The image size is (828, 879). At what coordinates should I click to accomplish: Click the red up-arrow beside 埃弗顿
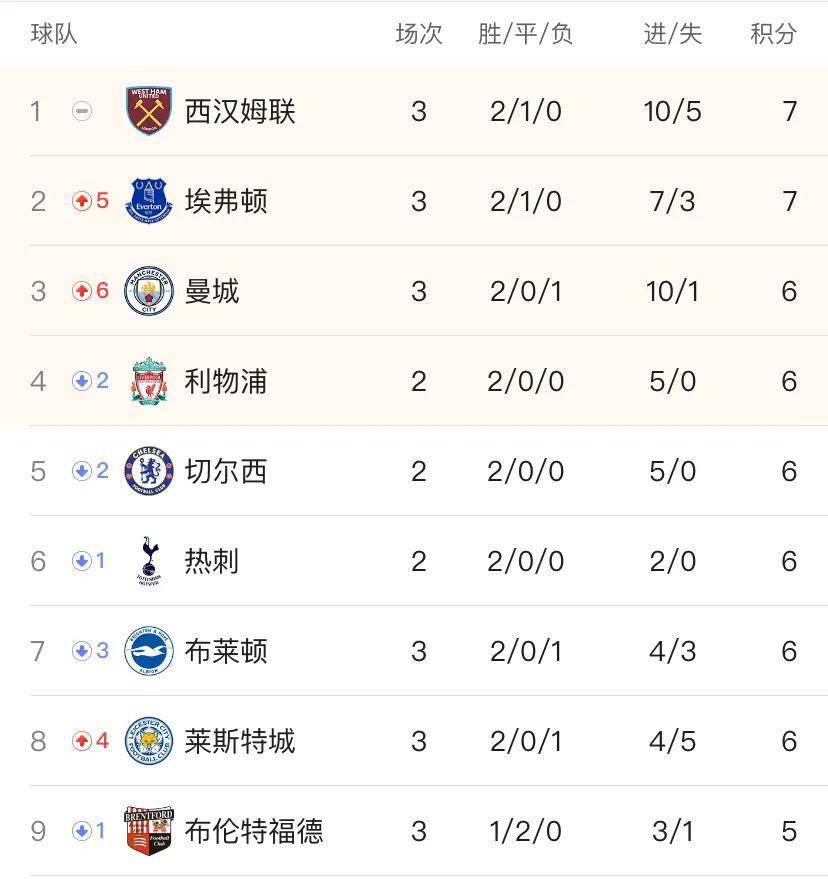coord(82,201)
